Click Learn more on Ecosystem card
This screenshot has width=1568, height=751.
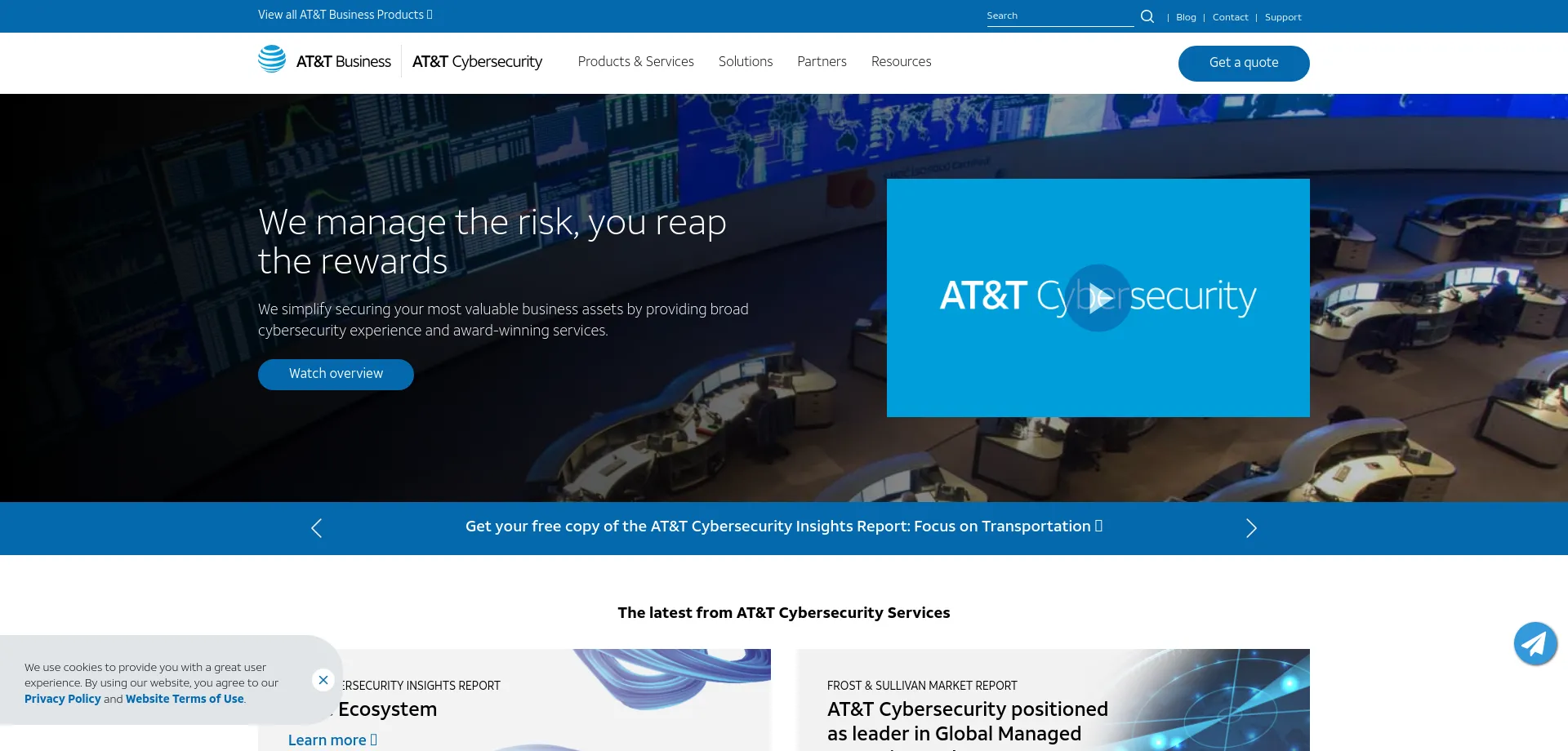tap(332, 740)
